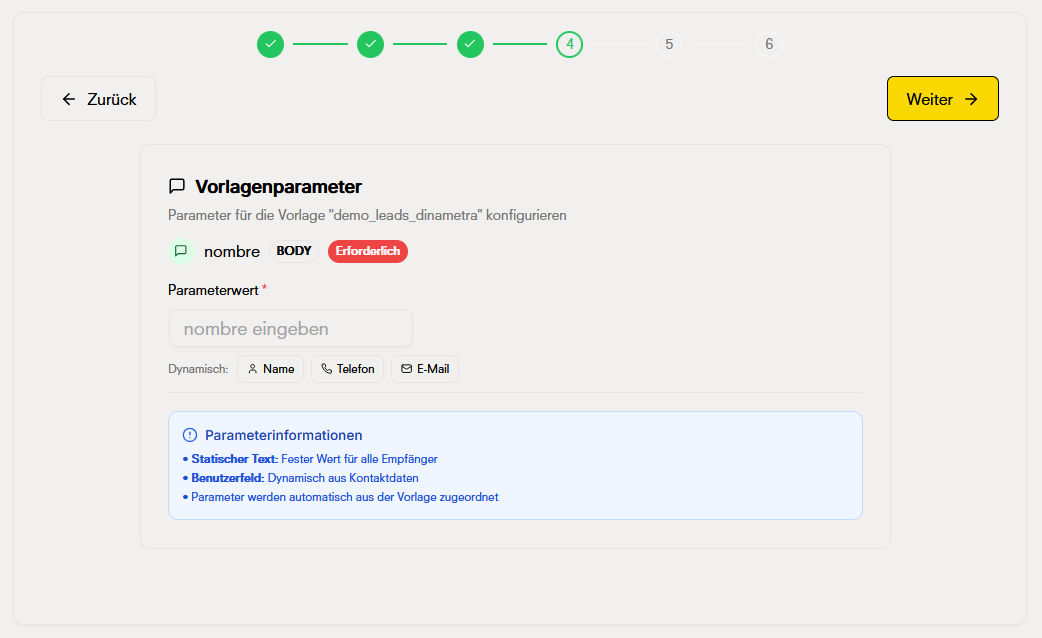Click the third completed checkmark step
Image resolution: width=1042 pixels, height=638 pixels.
[x=470, y=44]
